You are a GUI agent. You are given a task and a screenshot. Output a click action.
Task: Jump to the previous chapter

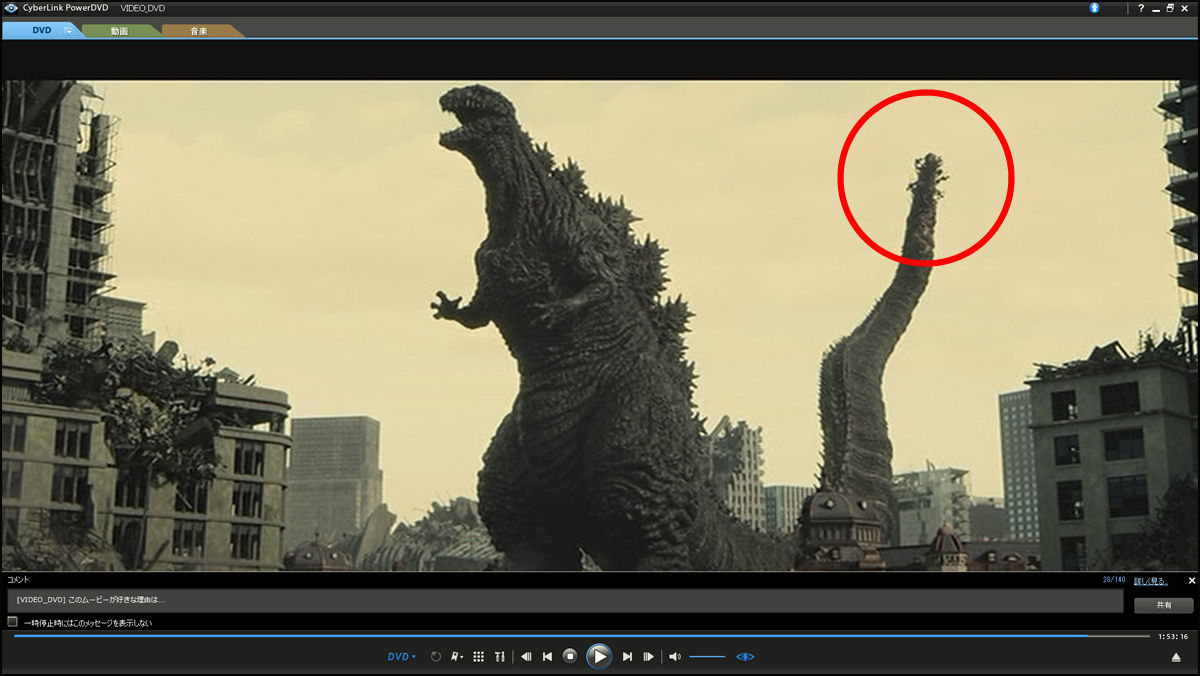pyautogui.click(x=547, y=656)
